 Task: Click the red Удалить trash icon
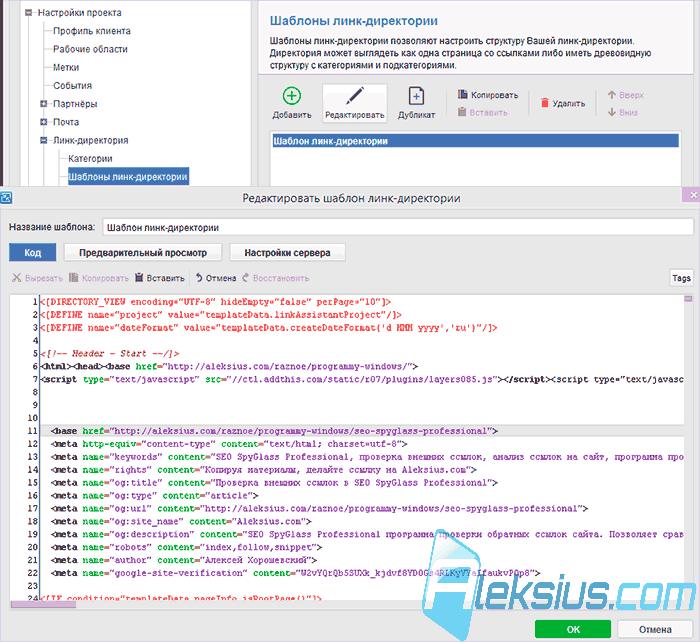tap(544, 103)
